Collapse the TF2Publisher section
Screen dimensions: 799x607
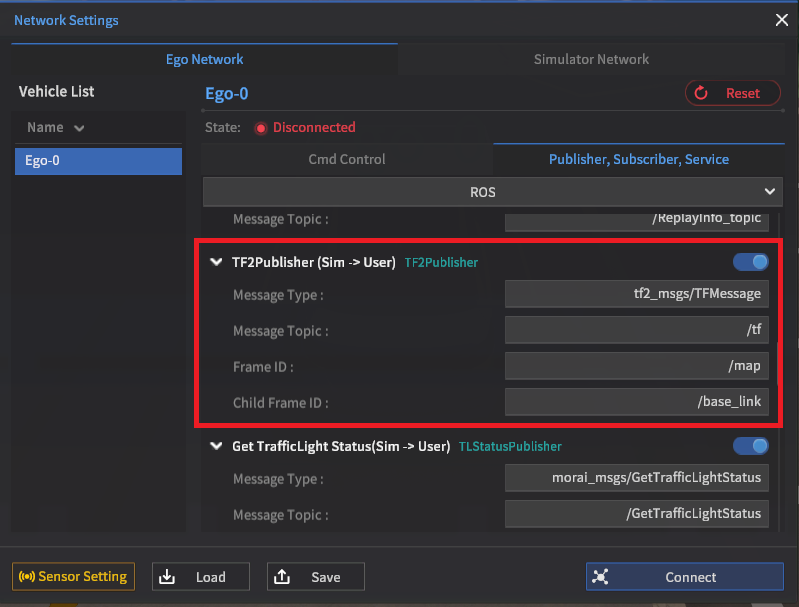coord(216,262)
